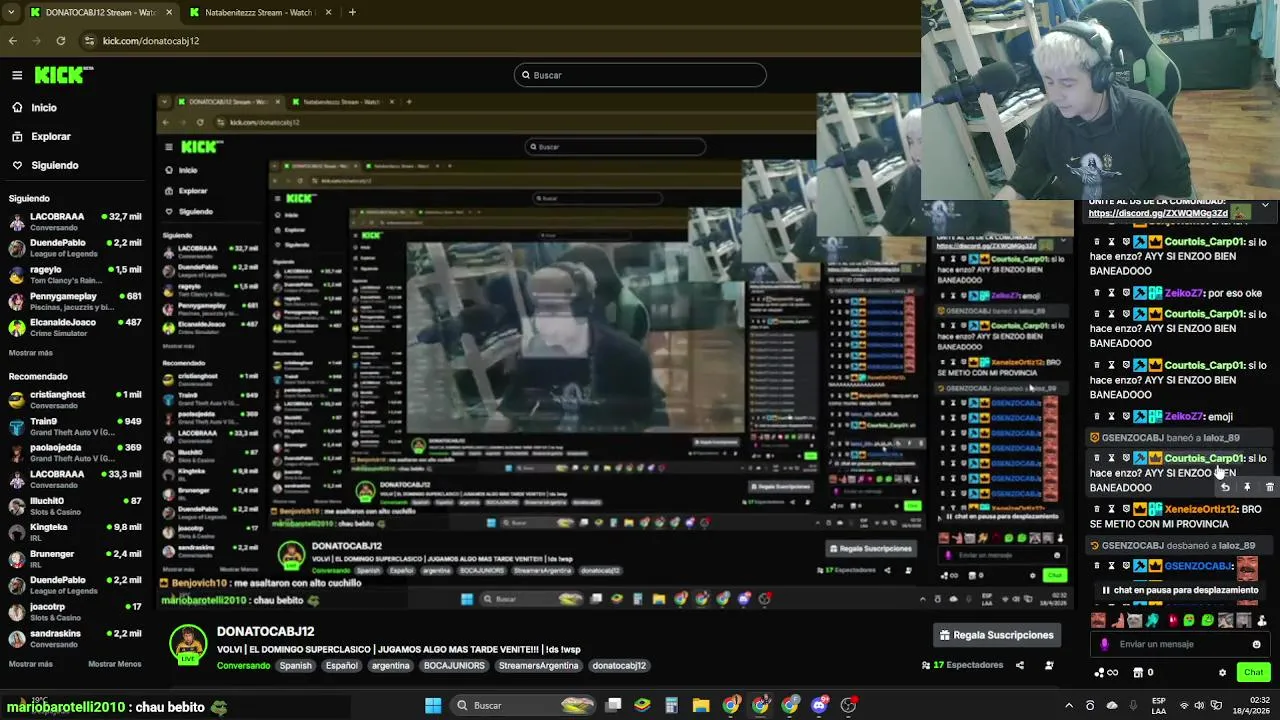Open Train9 recommended channel
This screenshot has height=720, width=1280.
coord(75,427)
